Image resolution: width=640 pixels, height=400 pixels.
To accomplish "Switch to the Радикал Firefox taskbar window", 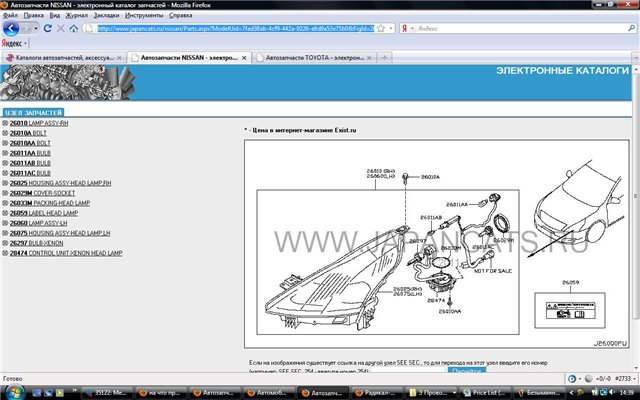I will (x=378, y=393).
